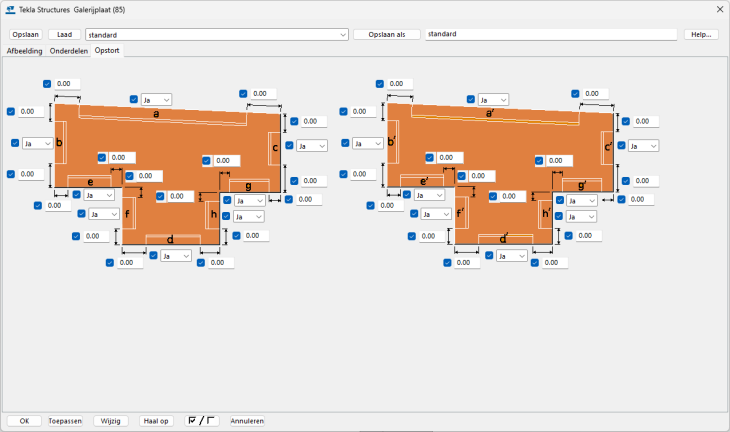Click upstand d' label in right diagram
730x432 pixels.
[x=503, y=239]
